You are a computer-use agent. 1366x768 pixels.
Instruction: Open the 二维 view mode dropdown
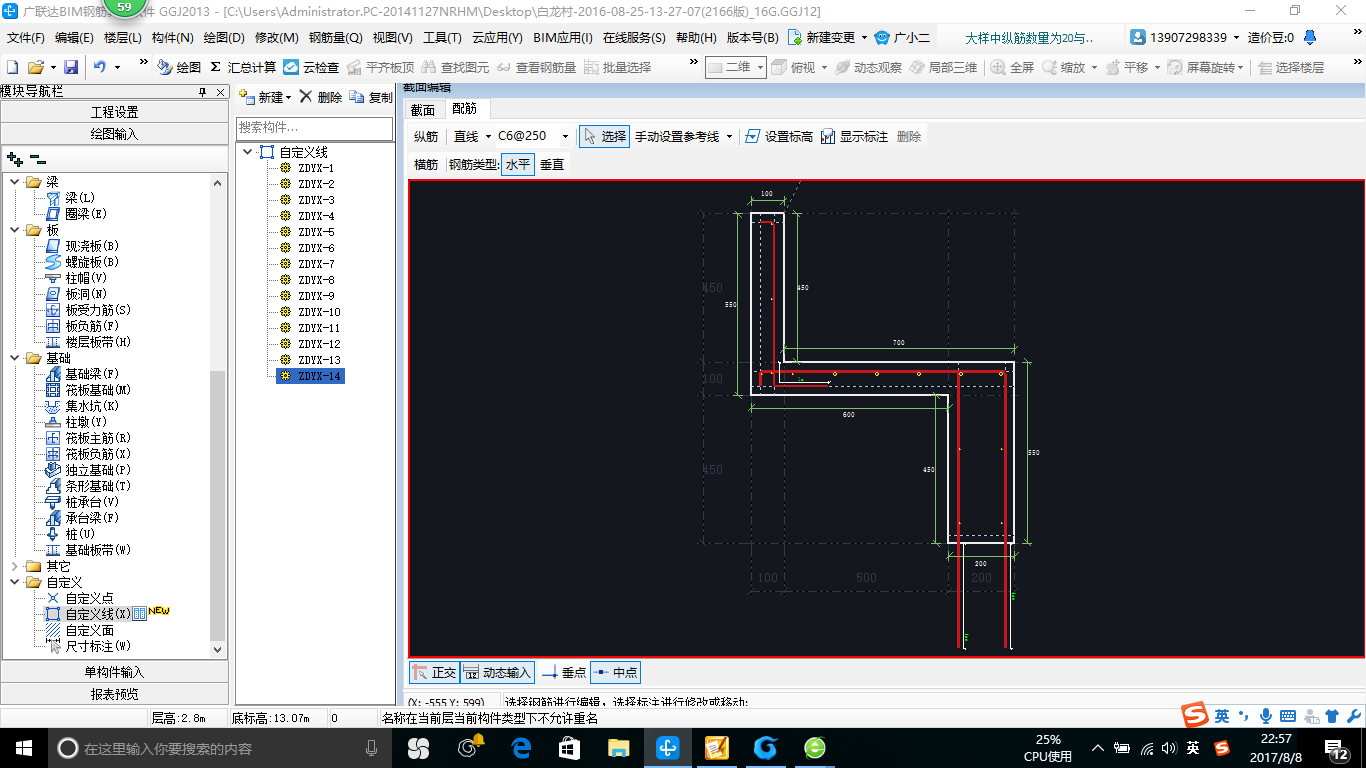point(760,67)
